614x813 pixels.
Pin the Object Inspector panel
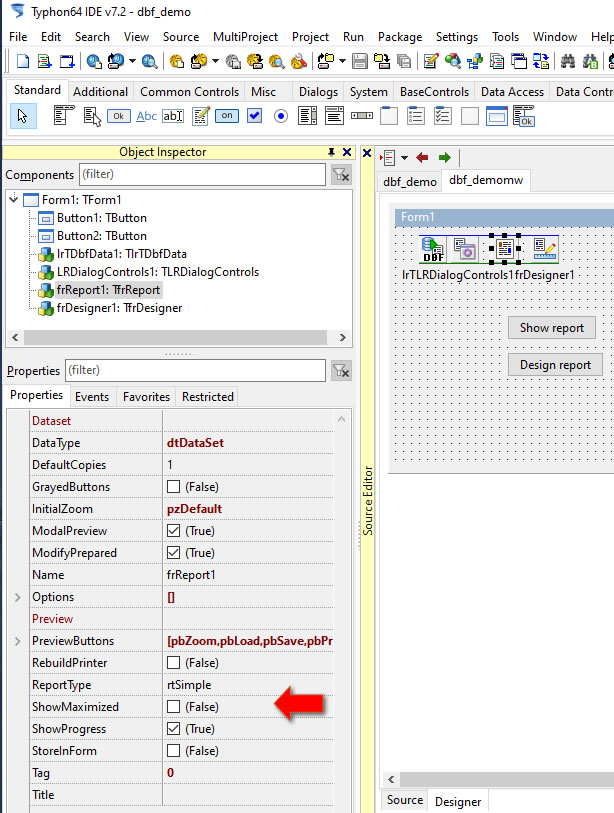coord(331,152)
